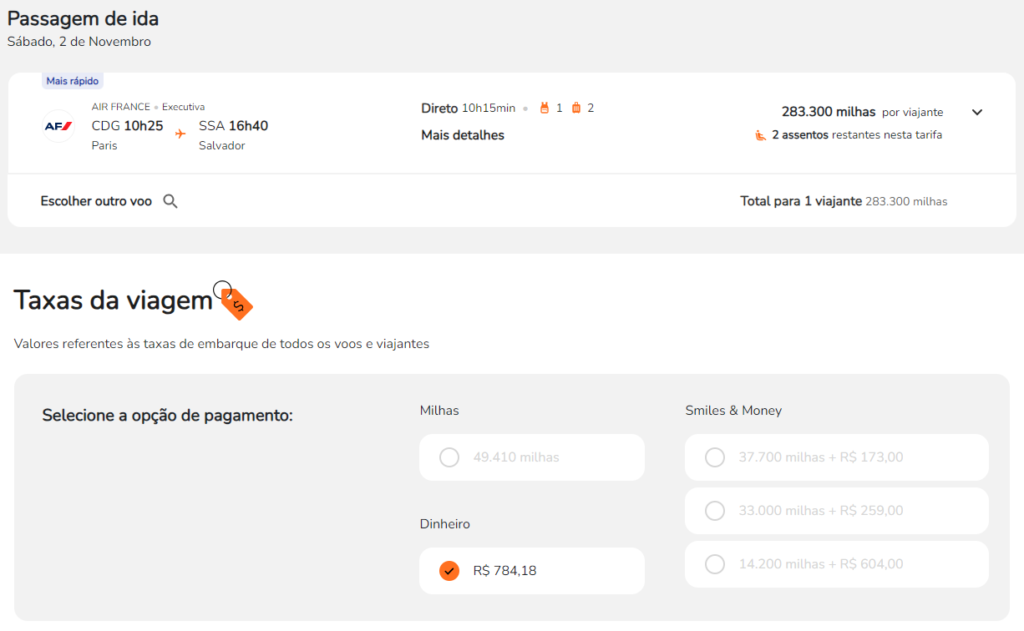Choose 33.000 milhas + R$ 259,00 option
This screenshot has width=1024, height=631.
715,511
